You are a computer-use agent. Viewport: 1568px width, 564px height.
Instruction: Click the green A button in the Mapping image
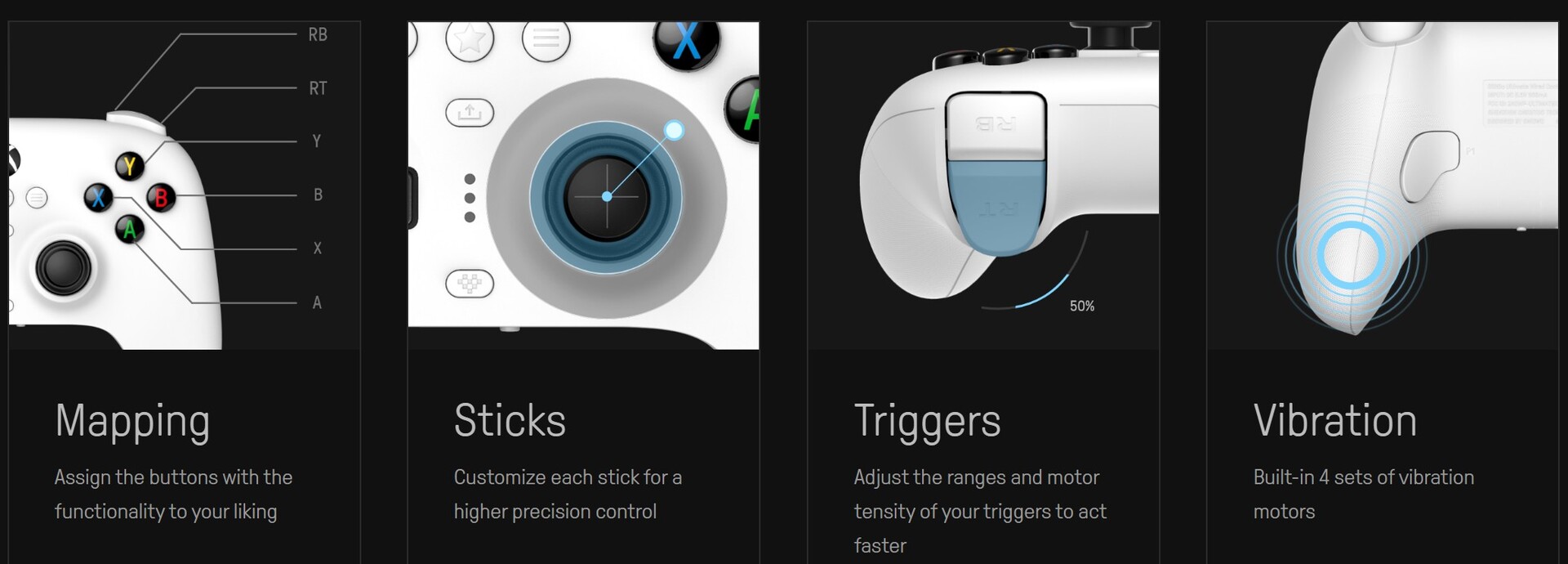coord(129,229)
